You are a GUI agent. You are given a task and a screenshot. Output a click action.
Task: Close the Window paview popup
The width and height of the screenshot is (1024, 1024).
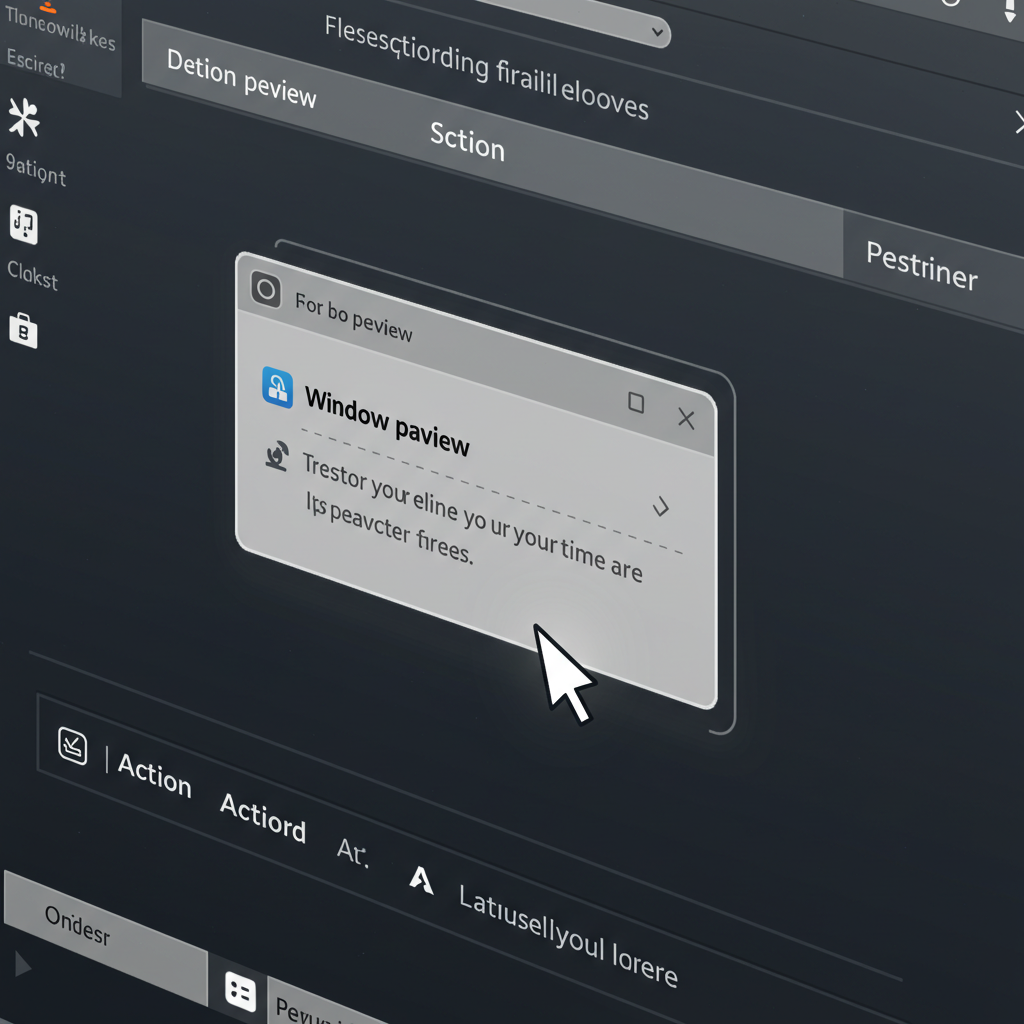pos(686,419)
